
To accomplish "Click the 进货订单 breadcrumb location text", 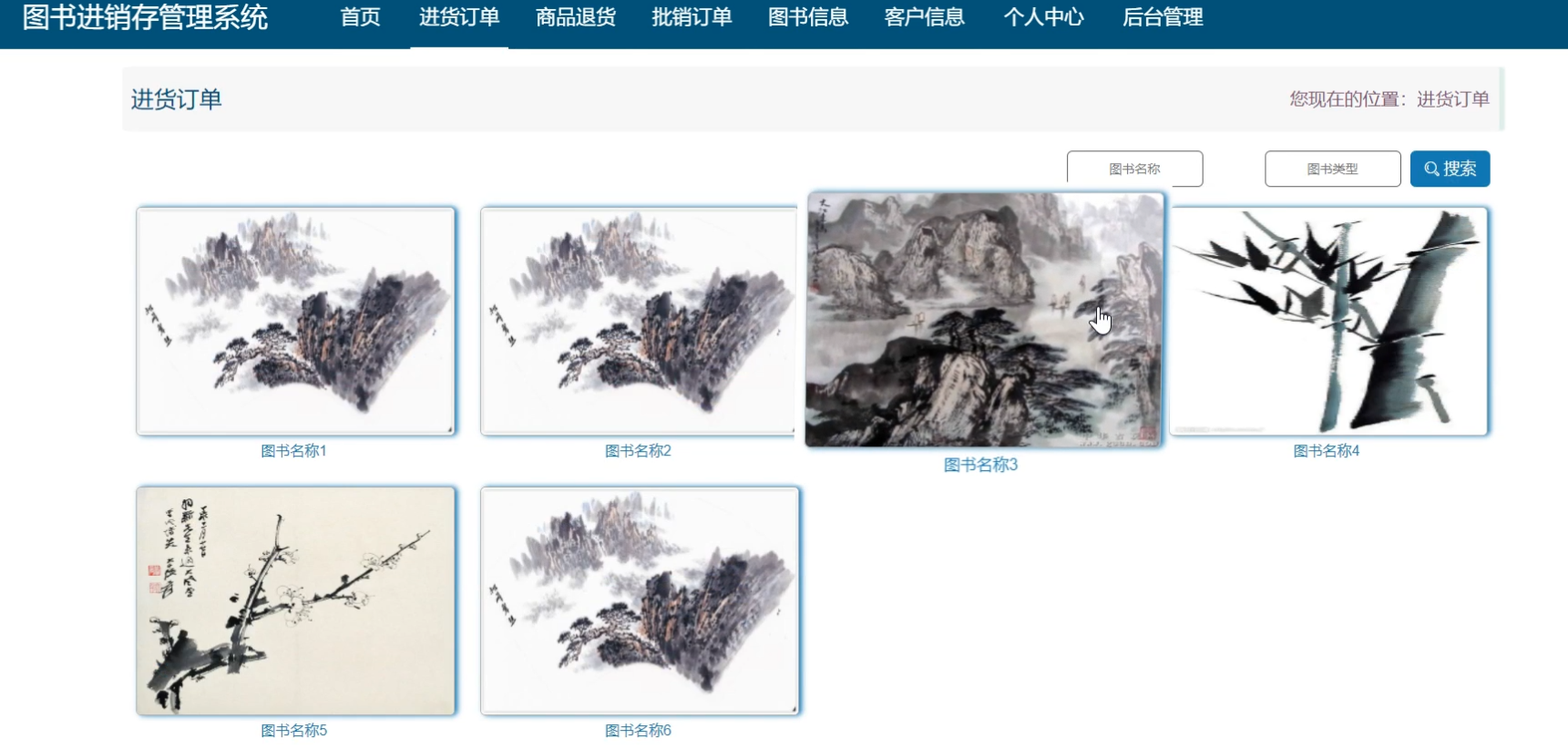I will coord(1452,99).
